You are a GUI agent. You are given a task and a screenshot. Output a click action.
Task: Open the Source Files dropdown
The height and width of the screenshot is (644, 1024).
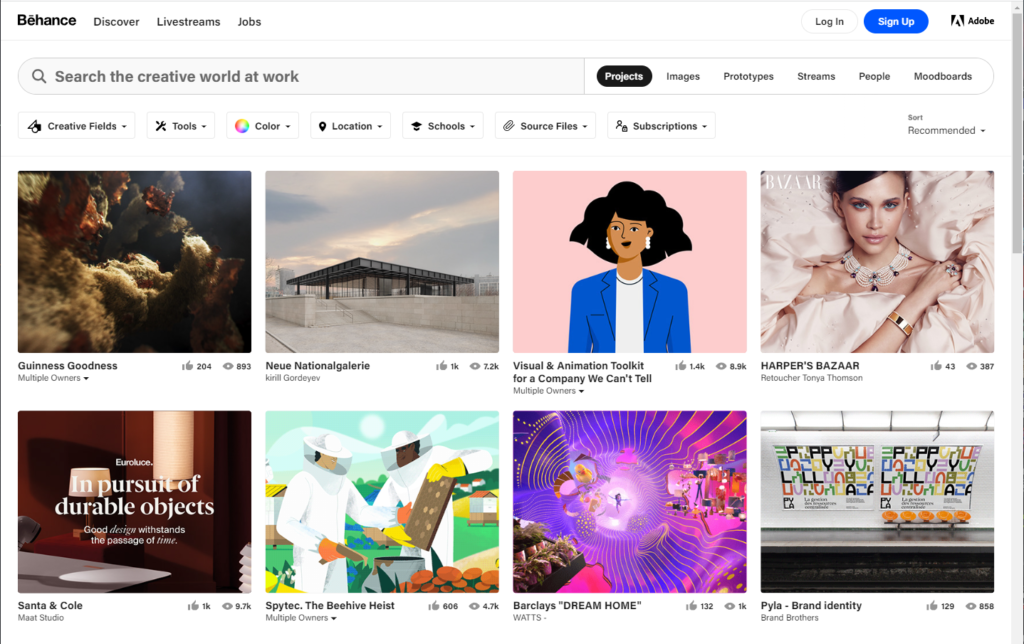click(x=545, y=126)
